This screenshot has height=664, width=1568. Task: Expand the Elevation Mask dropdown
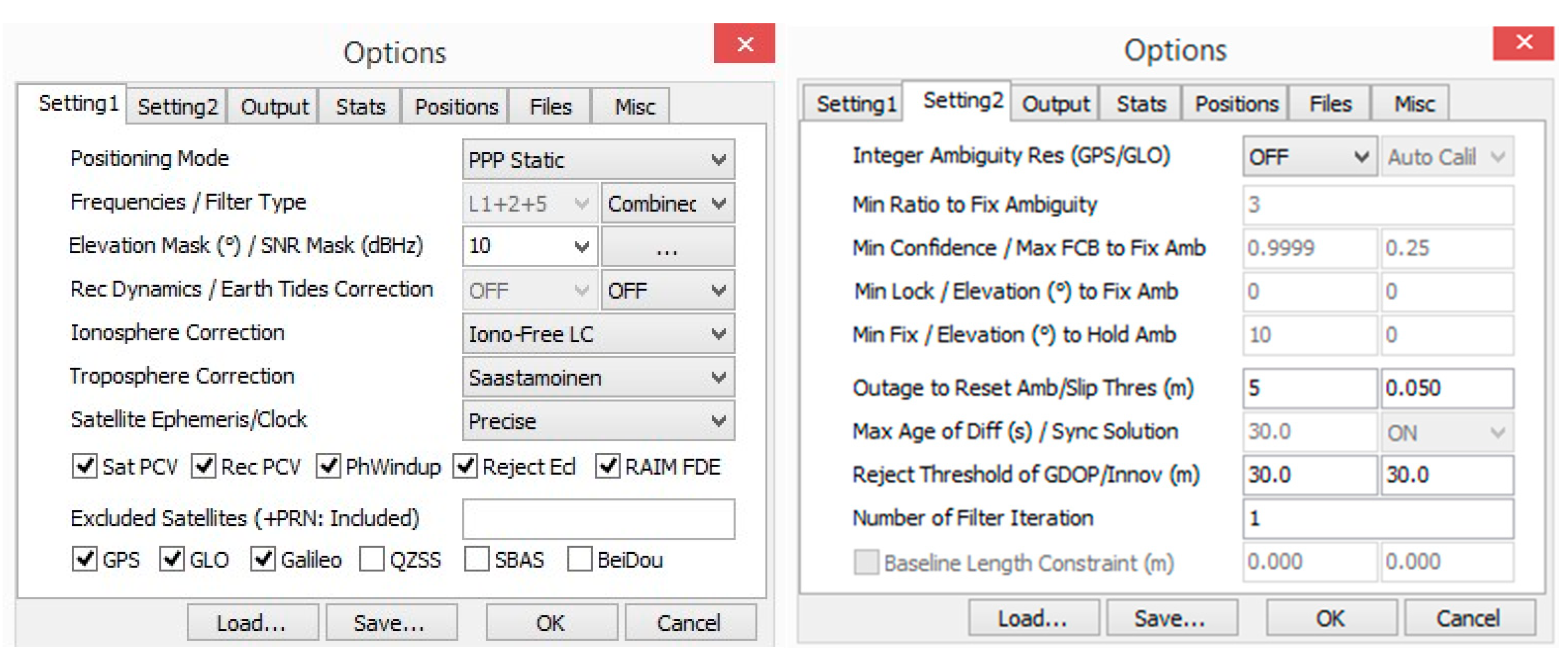click(581, 246)
